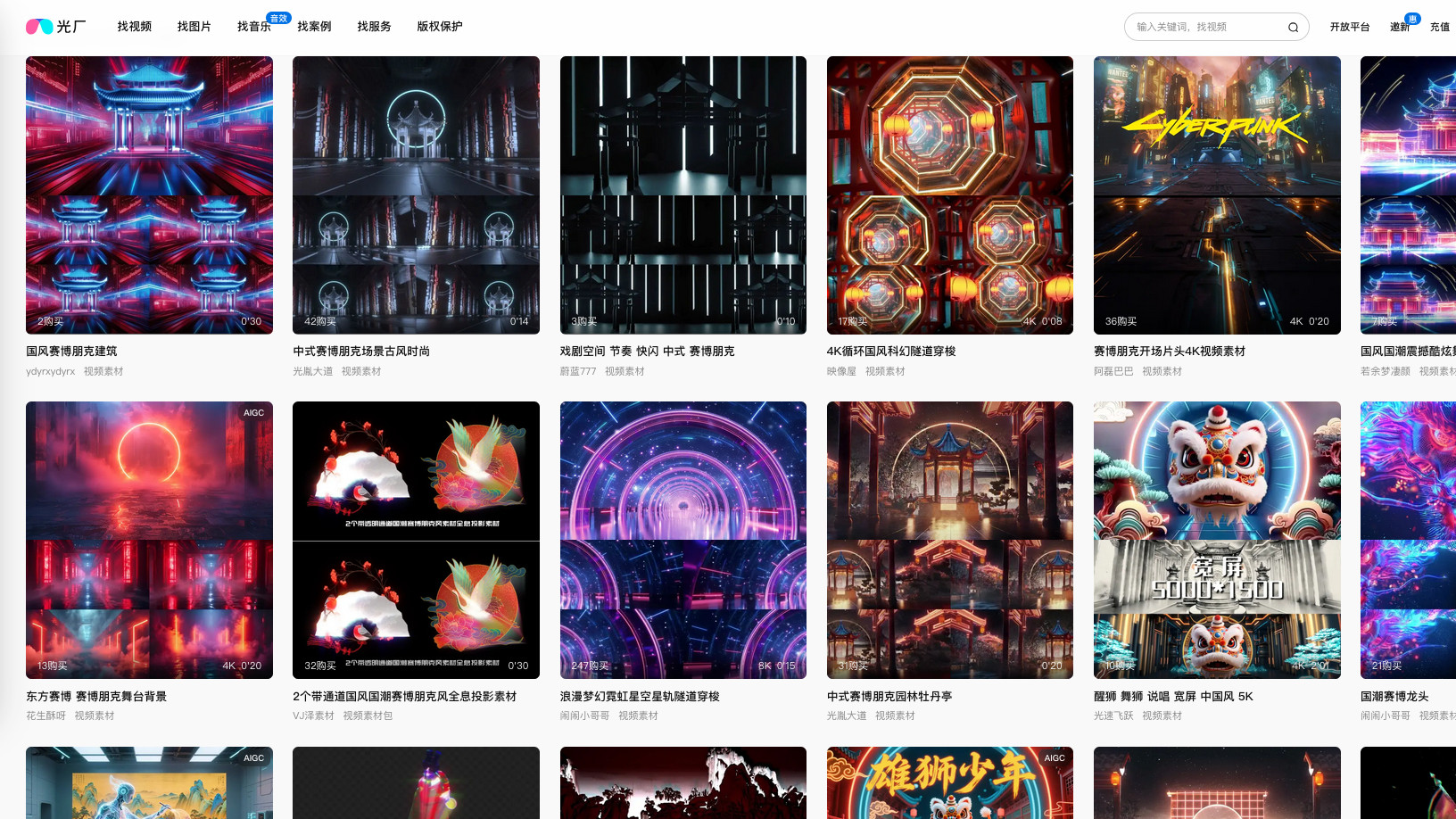This screenshot has height=819, width=1456.
Task: Open author 蔚蓝777 profile
Action: [578, 371]
